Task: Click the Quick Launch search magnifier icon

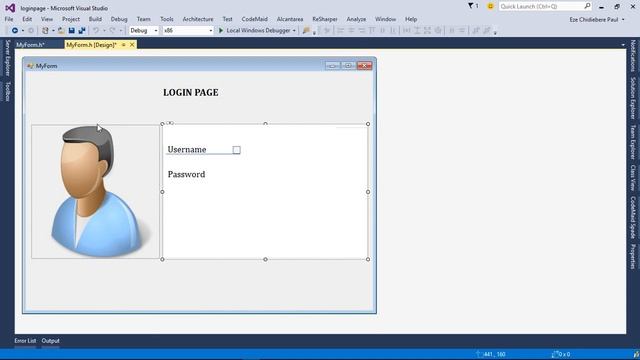Action: [587, 6]
